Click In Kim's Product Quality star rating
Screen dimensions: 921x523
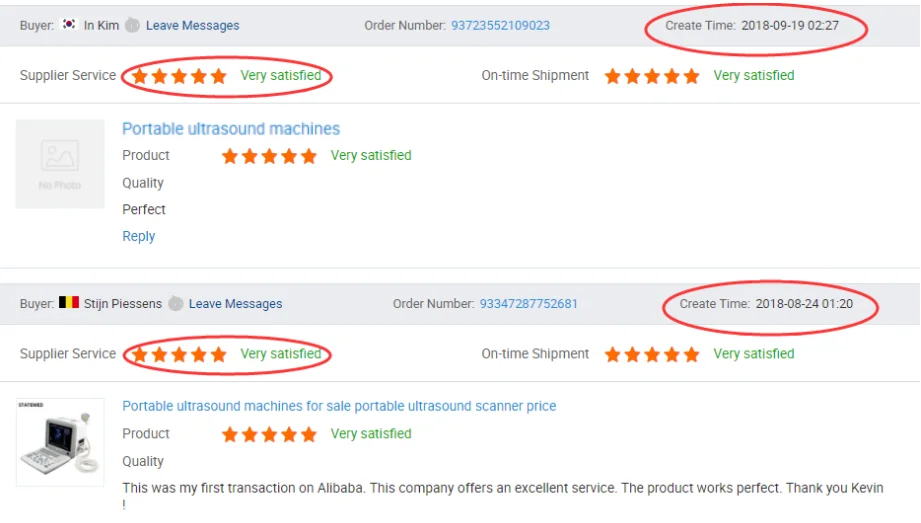point(269,156)
